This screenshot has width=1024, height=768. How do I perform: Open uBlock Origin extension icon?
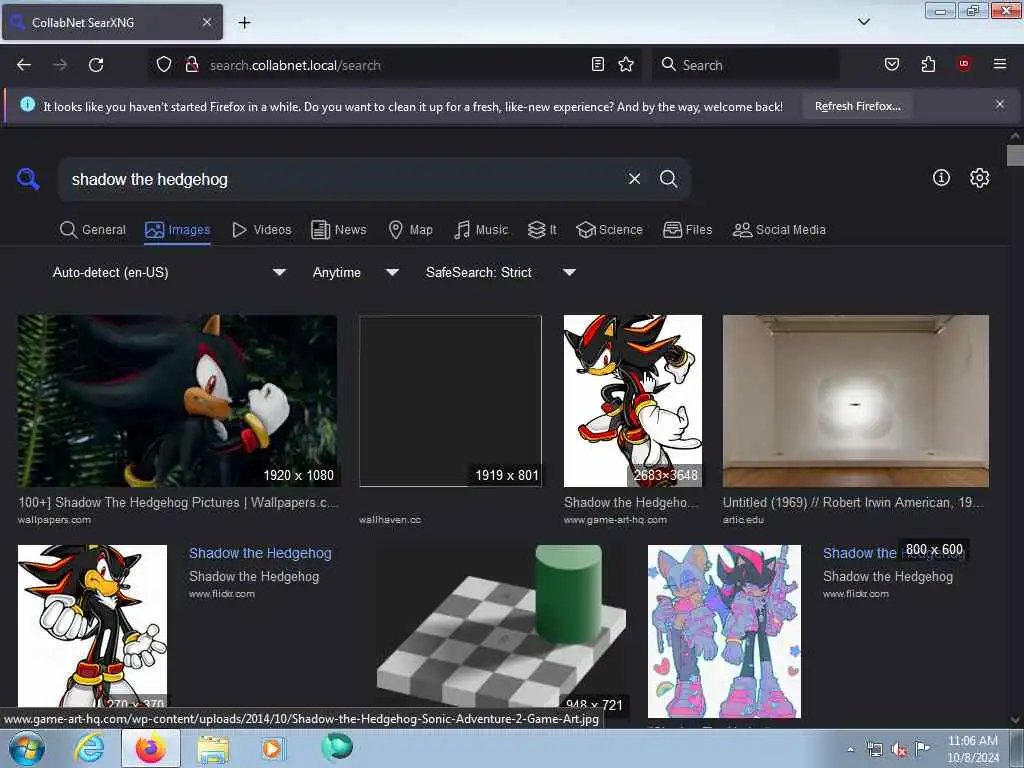coord(963,64)
